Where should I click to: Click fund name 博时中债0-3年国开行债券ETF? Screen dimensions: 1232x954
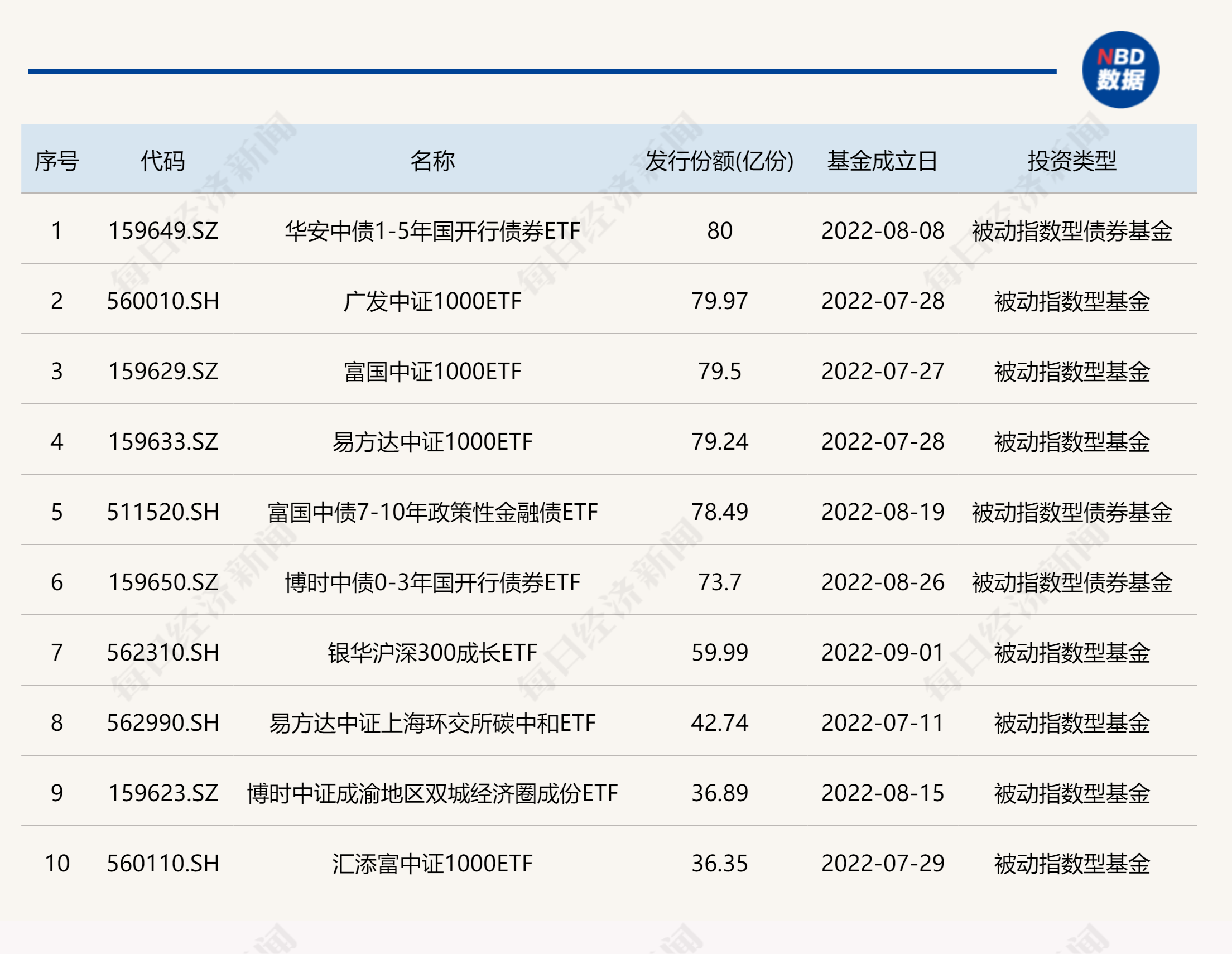pyautogui.click(x=432, y=582)
